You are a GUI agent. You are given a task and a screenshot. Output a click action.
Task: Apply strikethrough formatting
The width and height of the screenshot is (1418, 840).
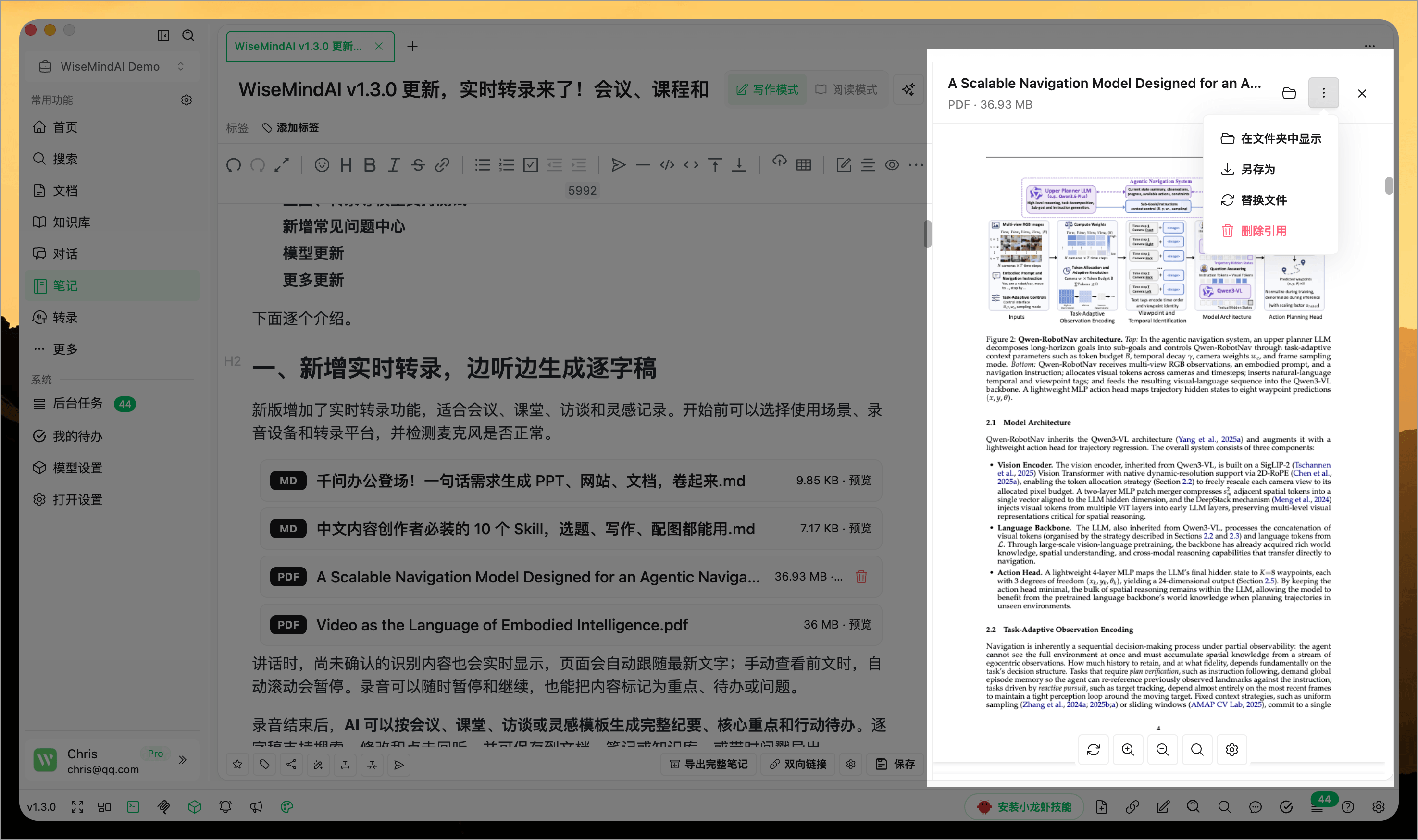(x=418, y=165)
